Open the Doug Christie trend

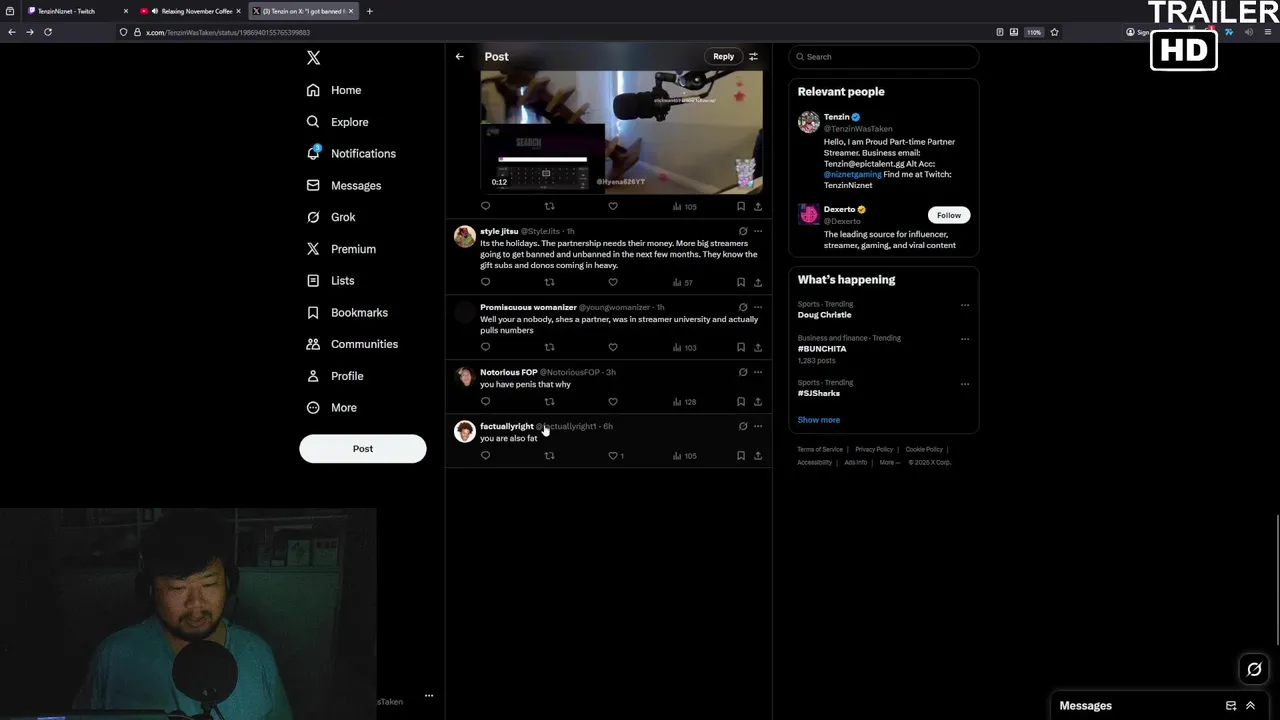point(825,315)
